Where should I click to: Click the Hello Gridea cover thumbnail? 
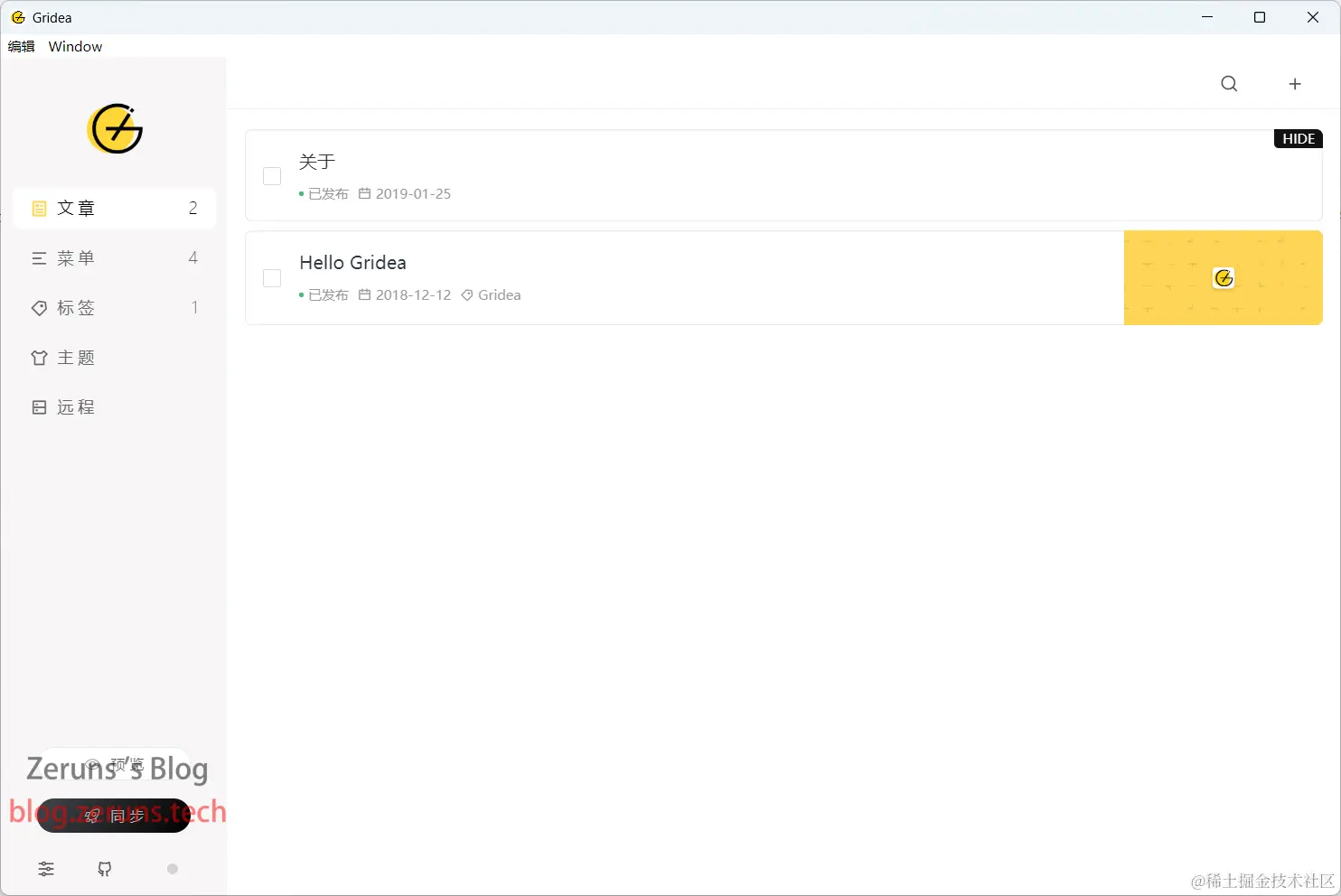(x=1224, y=278)
